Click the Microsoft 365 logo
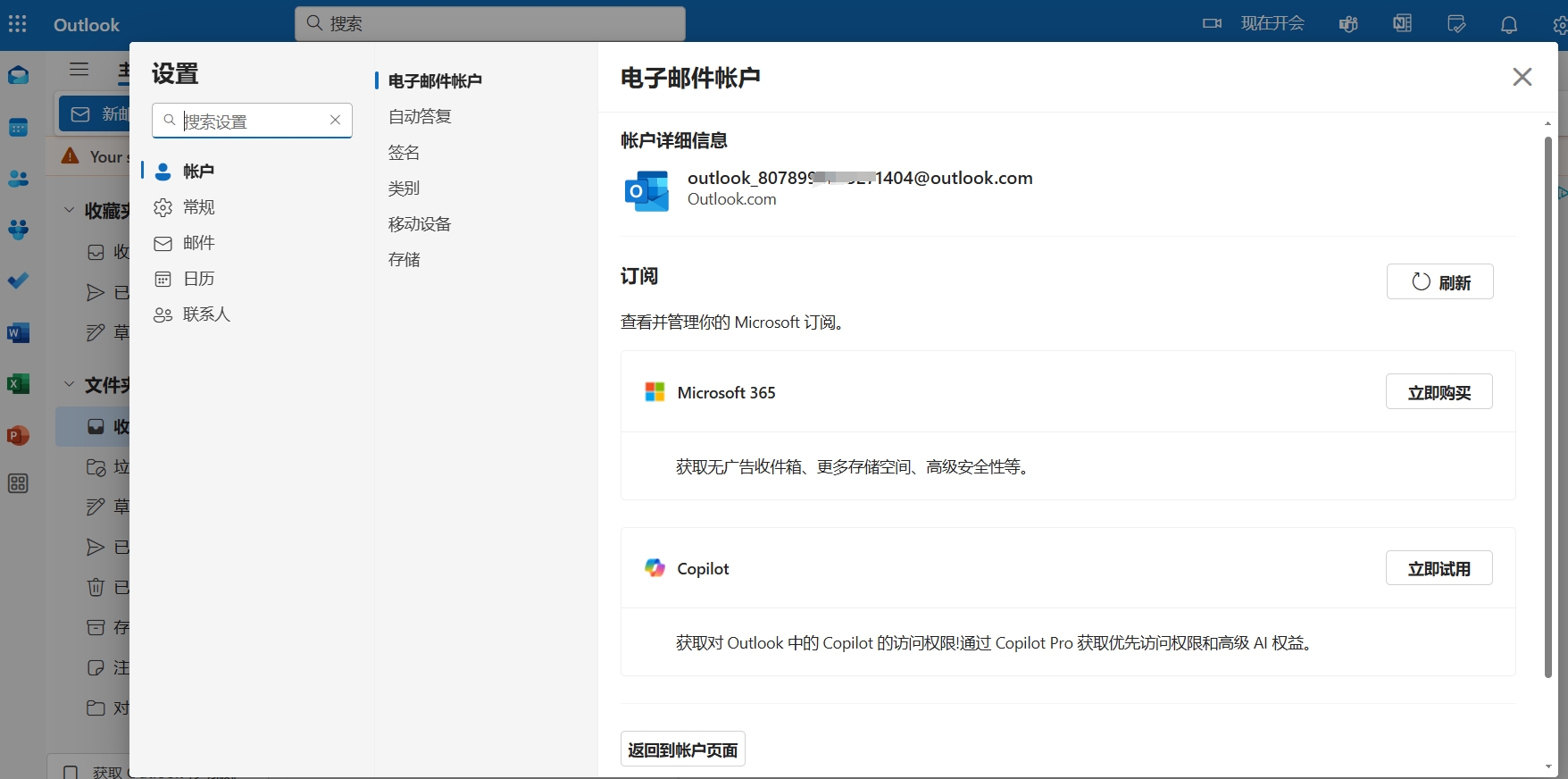This screenshot has width=1568, height=779. coord(655,392)
